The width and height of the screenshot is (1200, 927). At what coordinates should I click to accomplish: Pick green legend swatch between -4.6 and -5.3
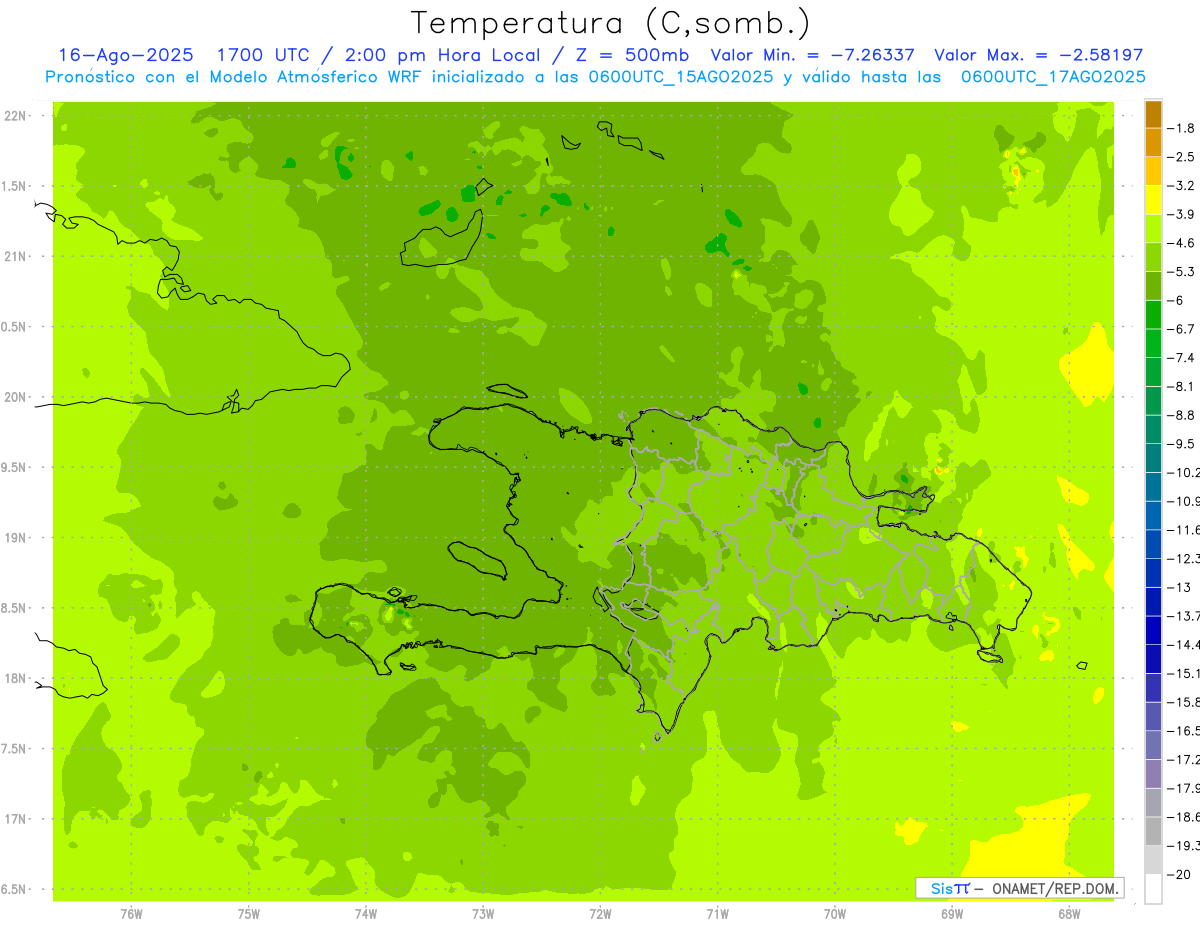[x=1153, y=257]
